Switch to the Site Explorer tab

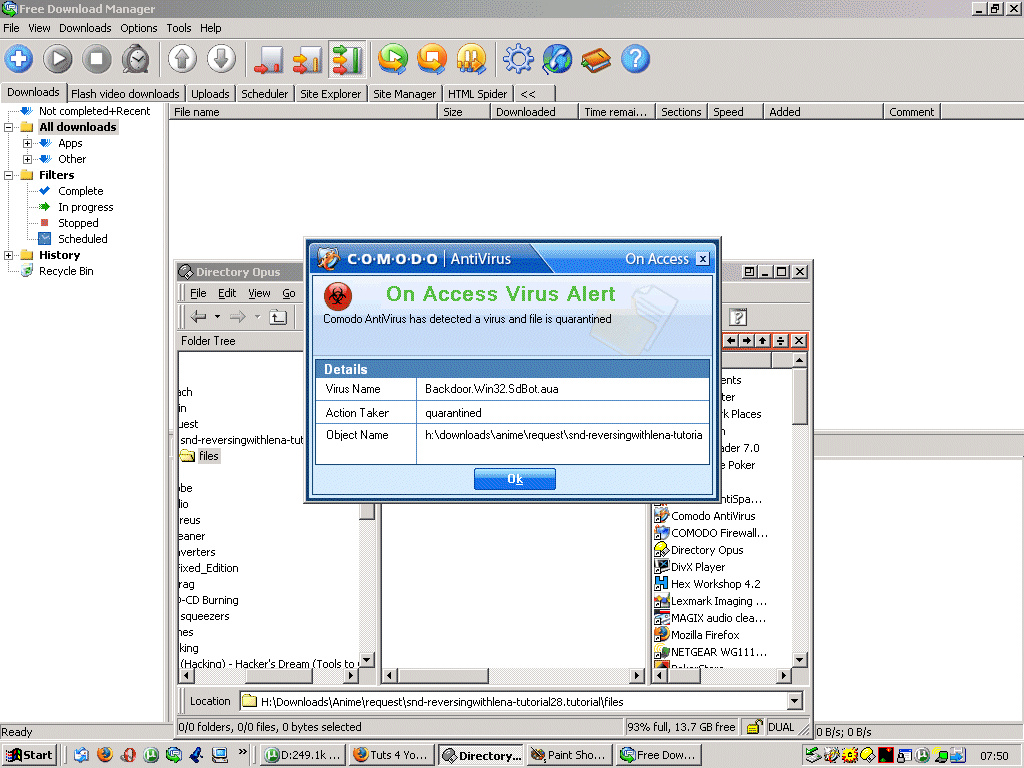(x=330, y=94)
